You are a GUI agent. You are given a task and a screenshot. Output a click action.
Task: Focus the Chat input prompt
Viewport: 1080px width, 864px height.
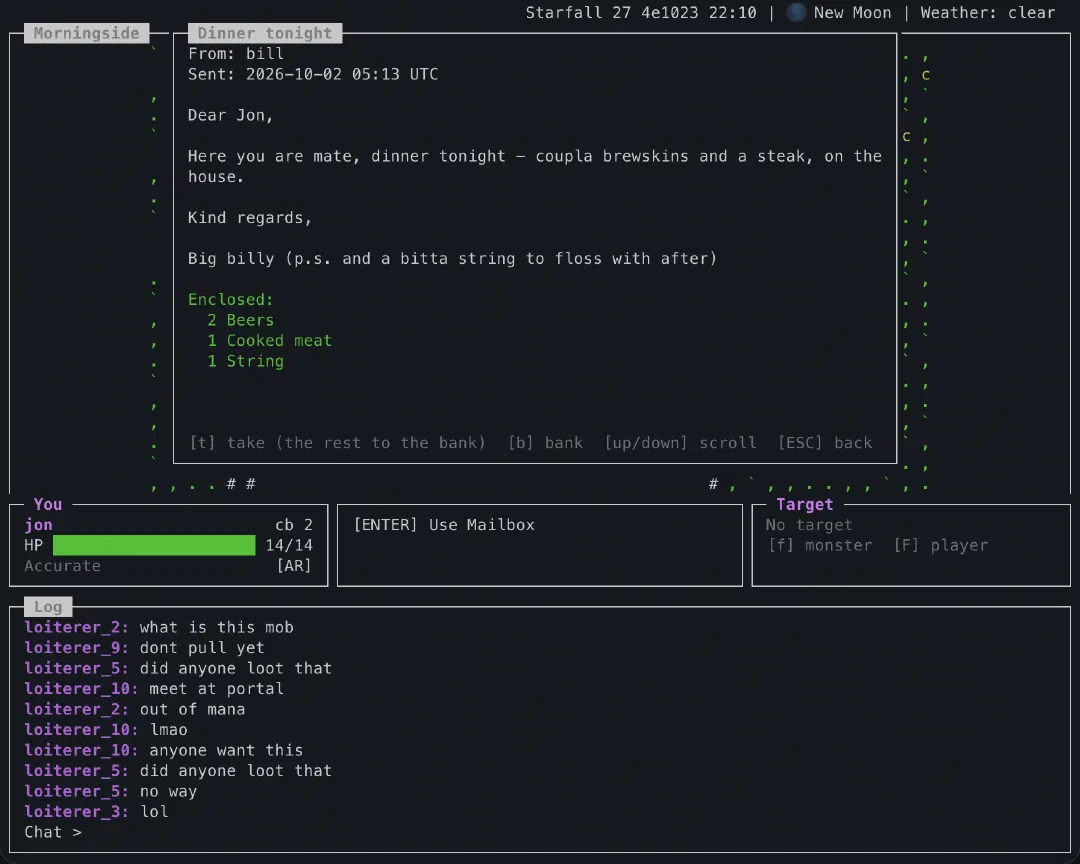53,832
